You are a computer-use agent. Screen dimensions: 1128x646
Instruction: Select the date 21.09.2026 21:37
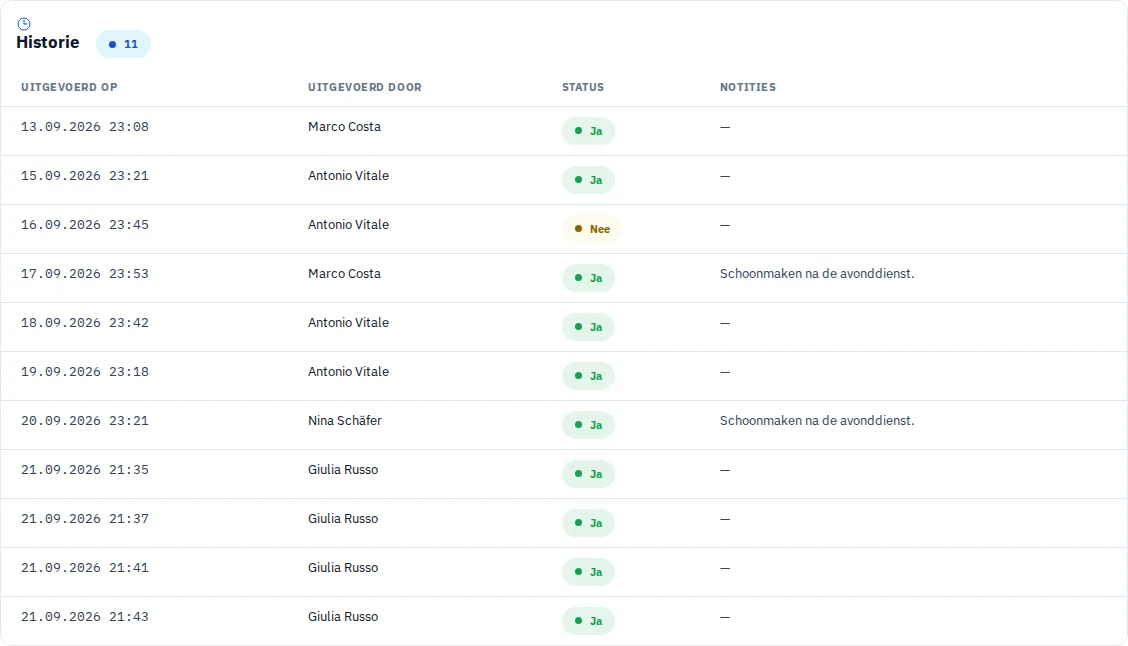click(x=85, y=519)
